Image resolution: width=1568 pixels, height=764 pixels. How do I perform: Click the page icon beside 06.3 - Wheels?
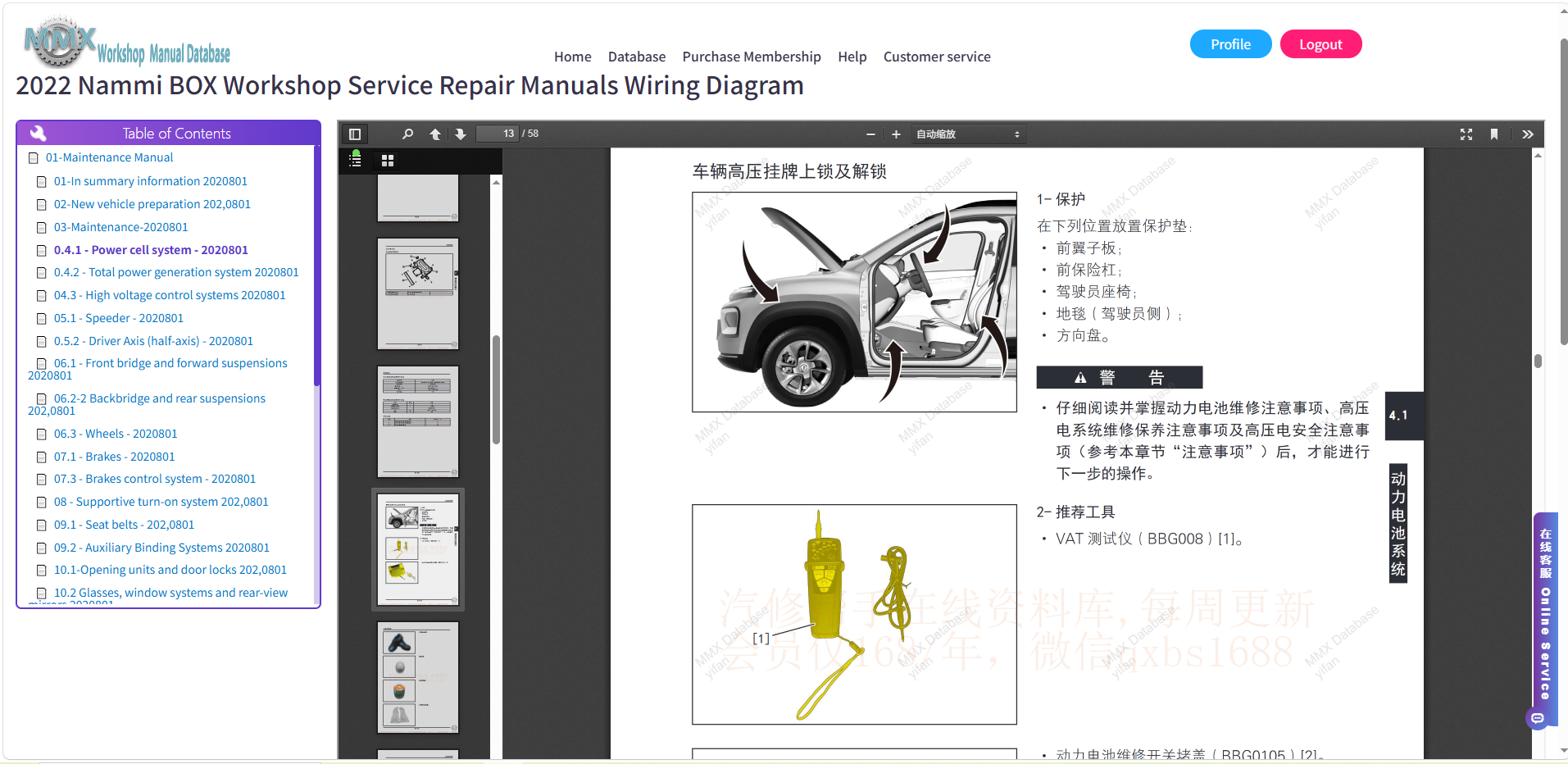42,434
